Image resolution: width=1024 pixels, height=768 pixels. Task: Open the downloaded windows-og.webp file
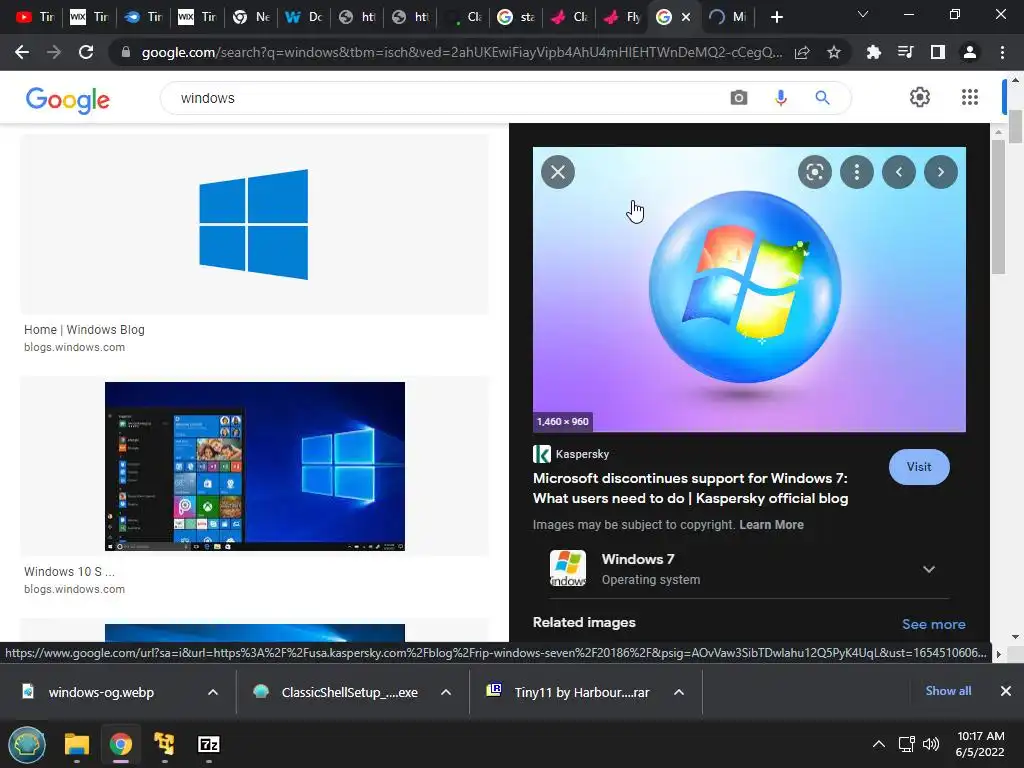click(101, 692)
